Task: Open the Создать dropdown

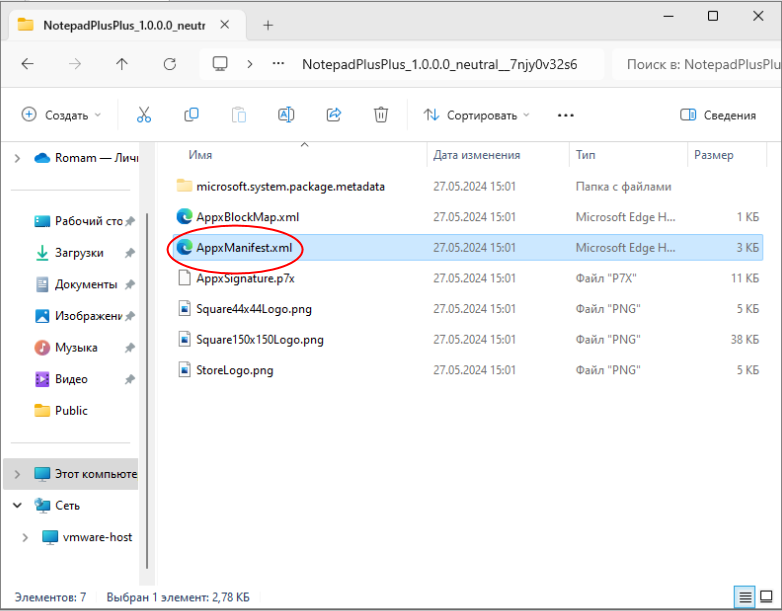Action: (61, 115)
